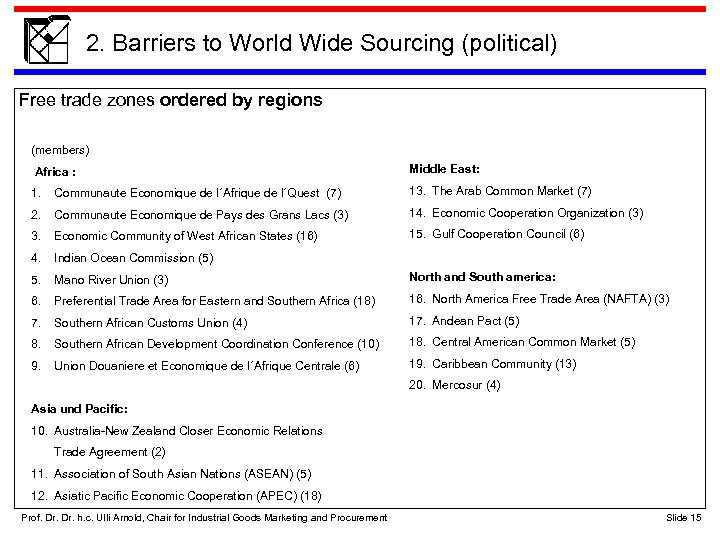This screenshot has width=720, height=540.
Task: Select the slide title 'Barriers to World Wide Sourcing (political)'
Action: pyautogui.click(x=334, y=43)
